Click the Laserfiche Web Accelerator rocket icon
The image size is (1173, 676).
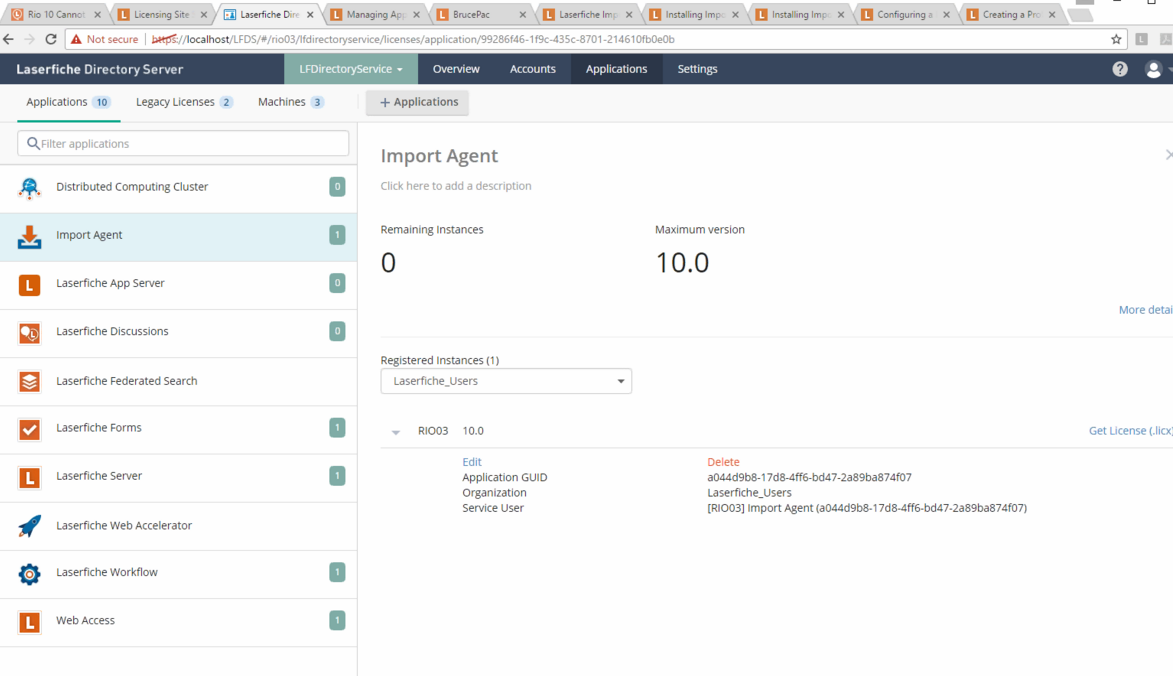point(29,526)
